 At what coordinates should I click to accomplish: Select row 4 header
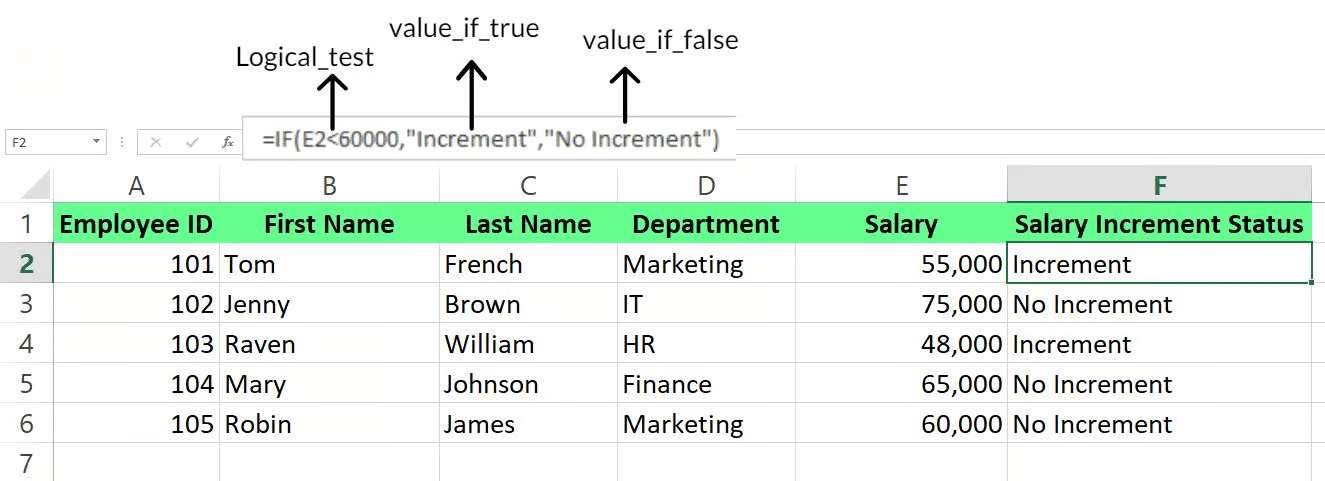click(26, 344)
